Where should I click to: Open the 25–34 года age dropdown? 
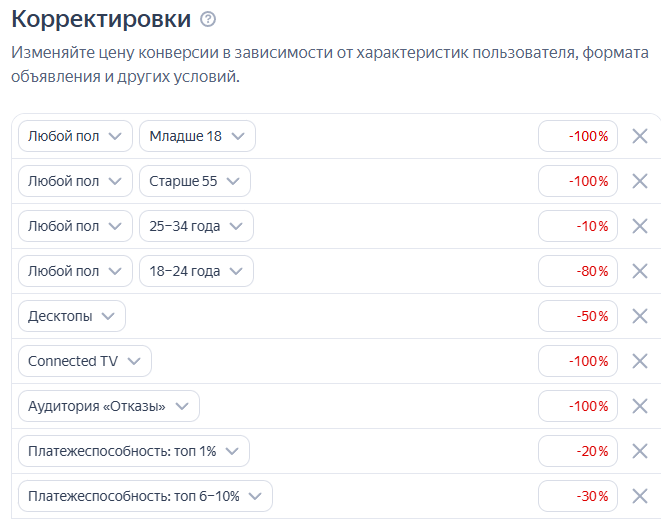[196, 226]
